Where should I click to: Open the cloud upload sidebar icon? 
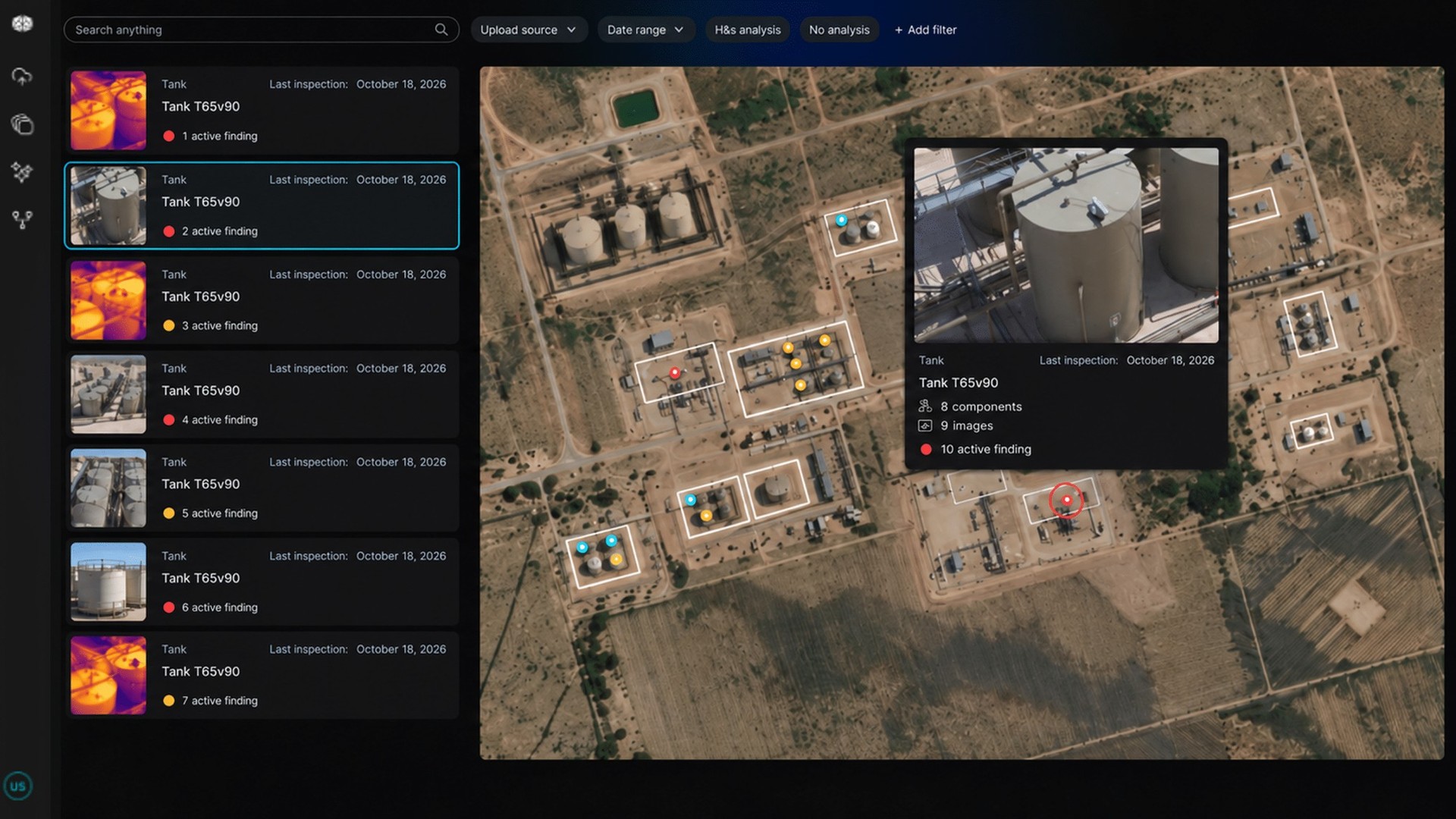pyautogui.click(x=22, y=76)
